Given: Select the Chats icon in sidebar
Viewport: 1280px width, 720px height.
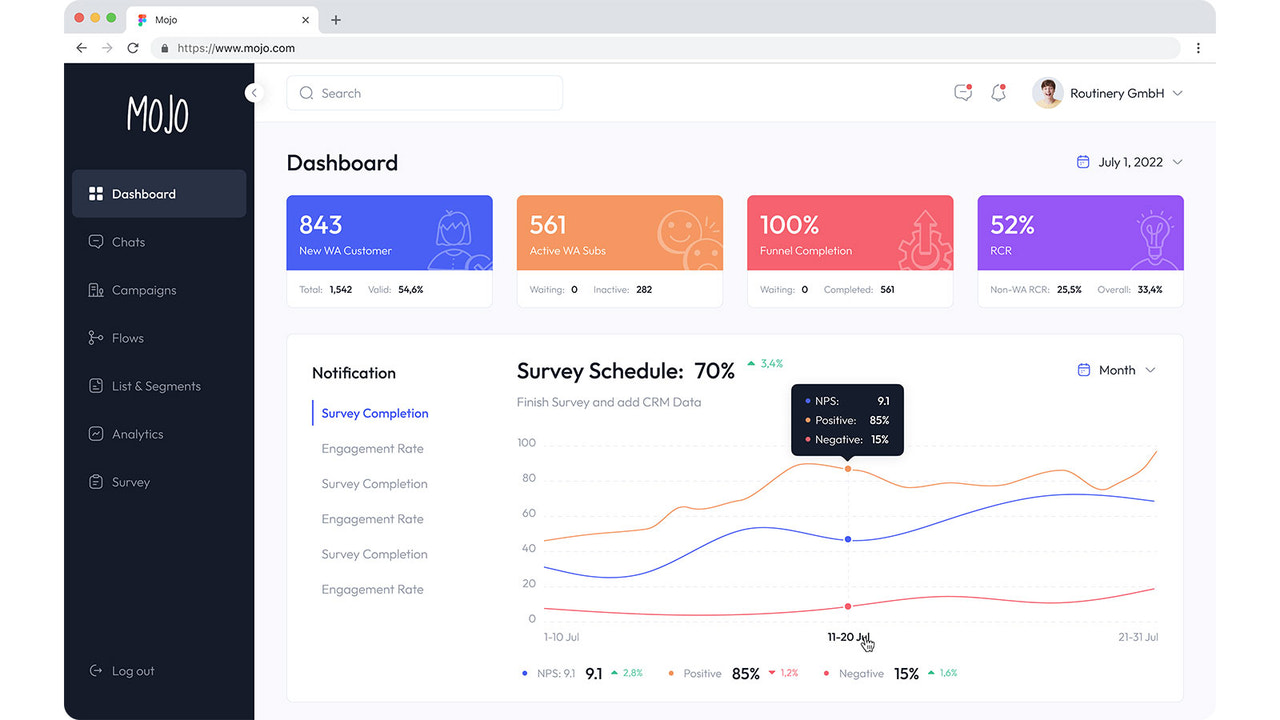Looking at the screenshot, I should [x=95, y=242].
